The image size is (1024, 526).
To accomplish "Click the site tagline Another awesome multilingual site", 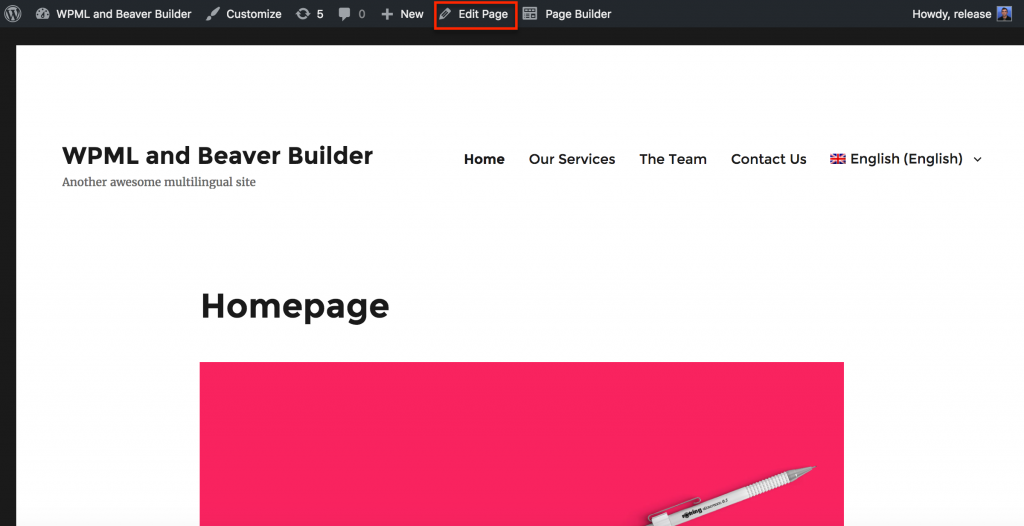I will pyautogui.click(x=159, y=182).
